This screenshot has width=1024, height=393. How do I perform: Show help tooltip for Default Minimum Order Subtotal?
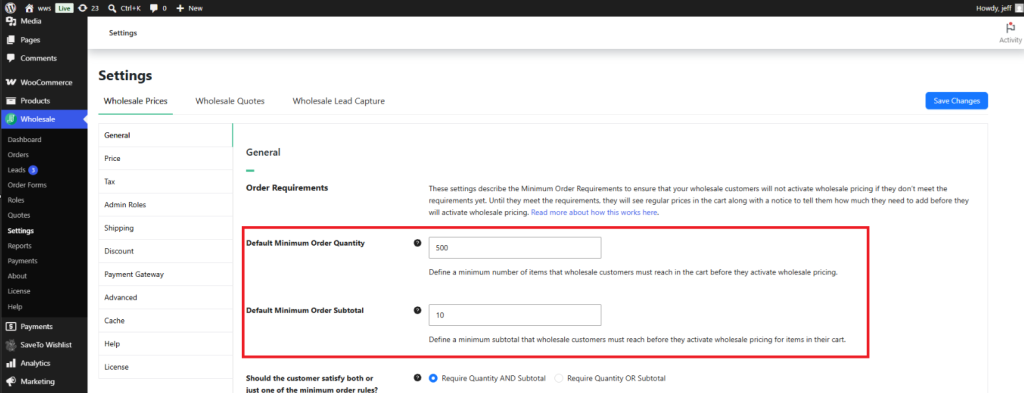(x=417, y=310)
